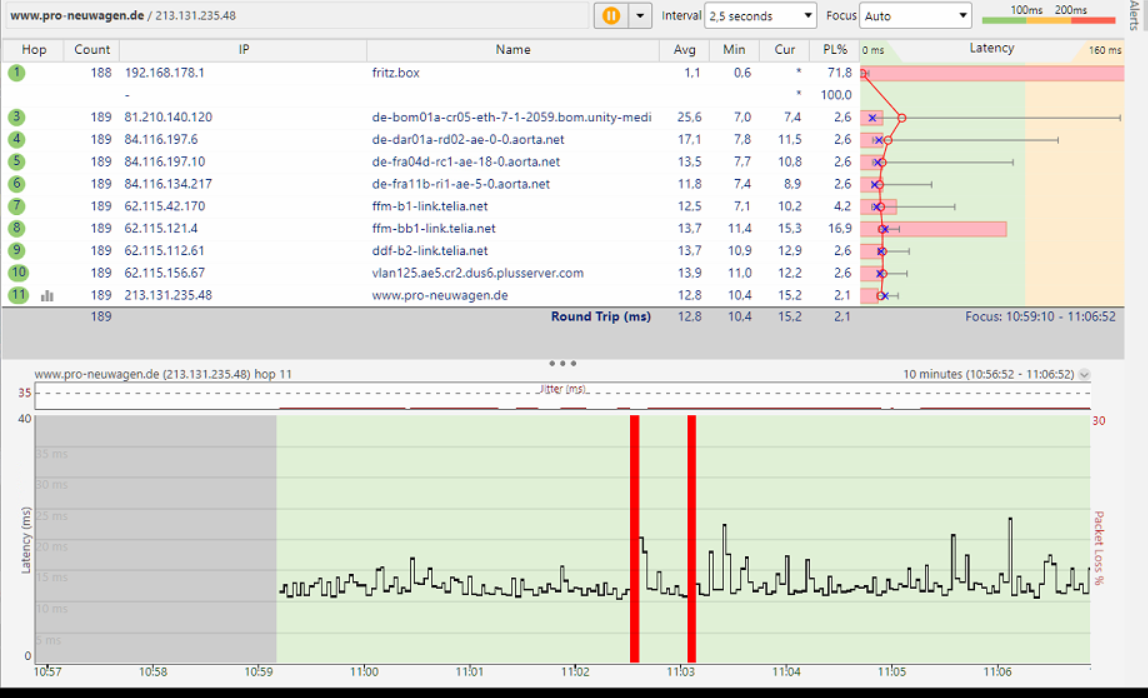
Task: Click the first red packet loss bar in timeline
Action: tap(635, 538)
